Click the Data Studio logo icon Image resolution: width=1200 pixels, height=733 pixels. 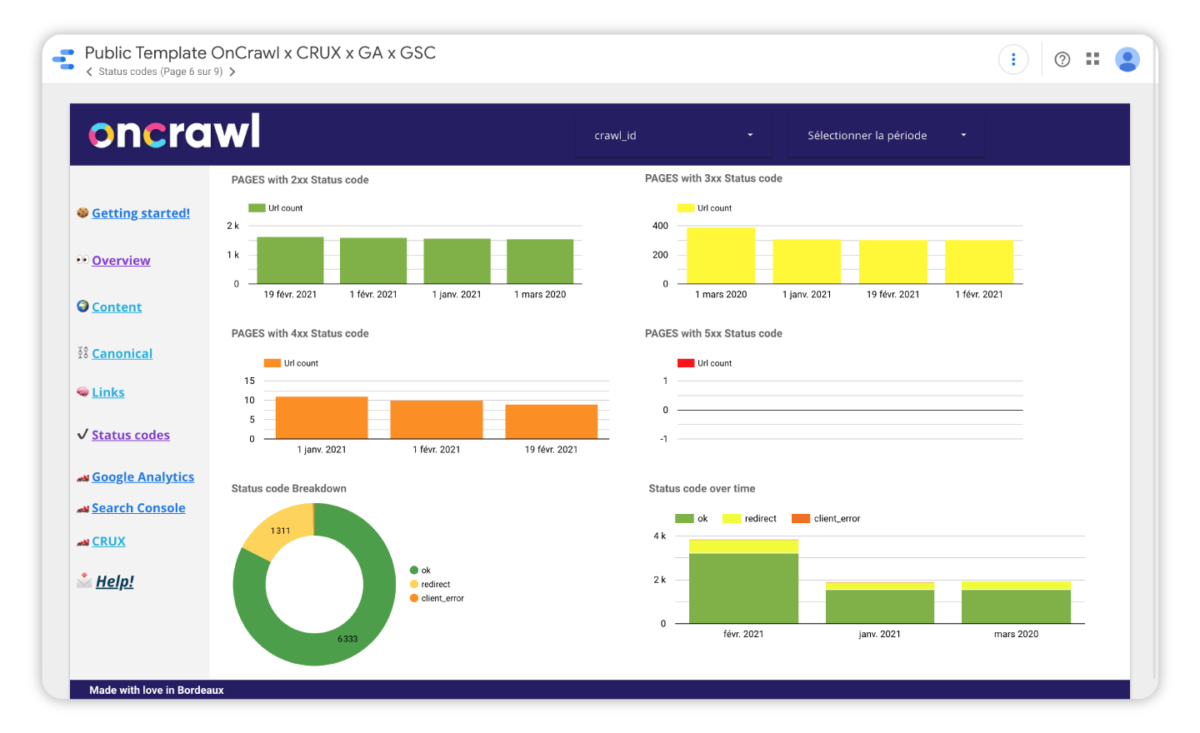pos(63,59)
